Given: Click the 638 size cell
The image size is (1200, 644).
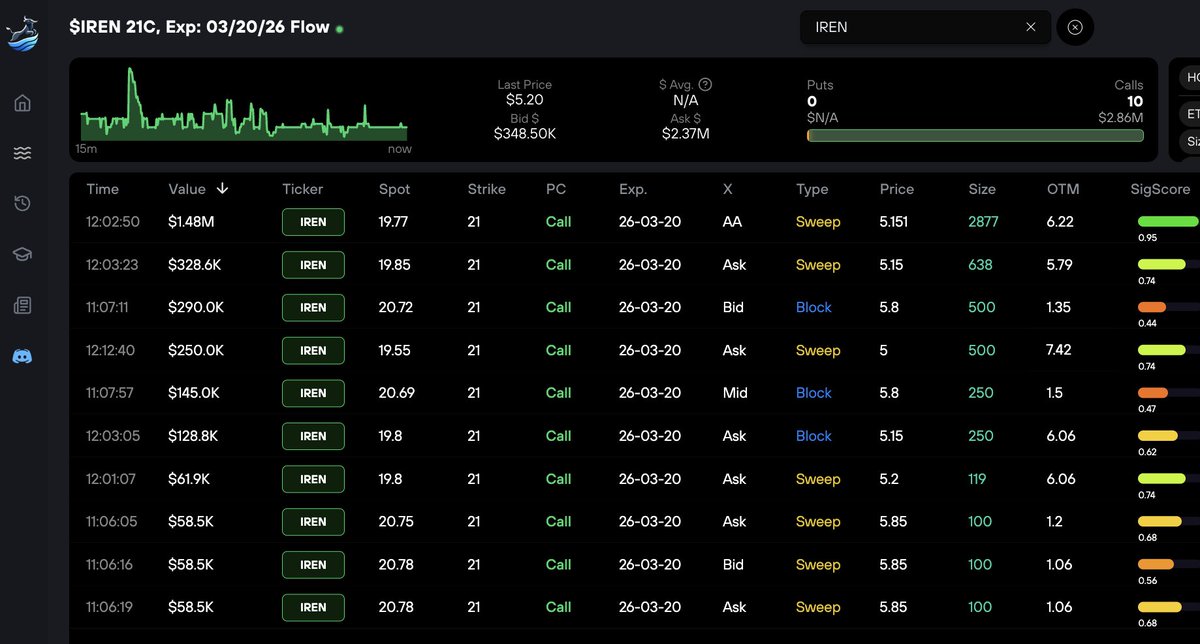Looking at the screenshot, I should (980, 265).
